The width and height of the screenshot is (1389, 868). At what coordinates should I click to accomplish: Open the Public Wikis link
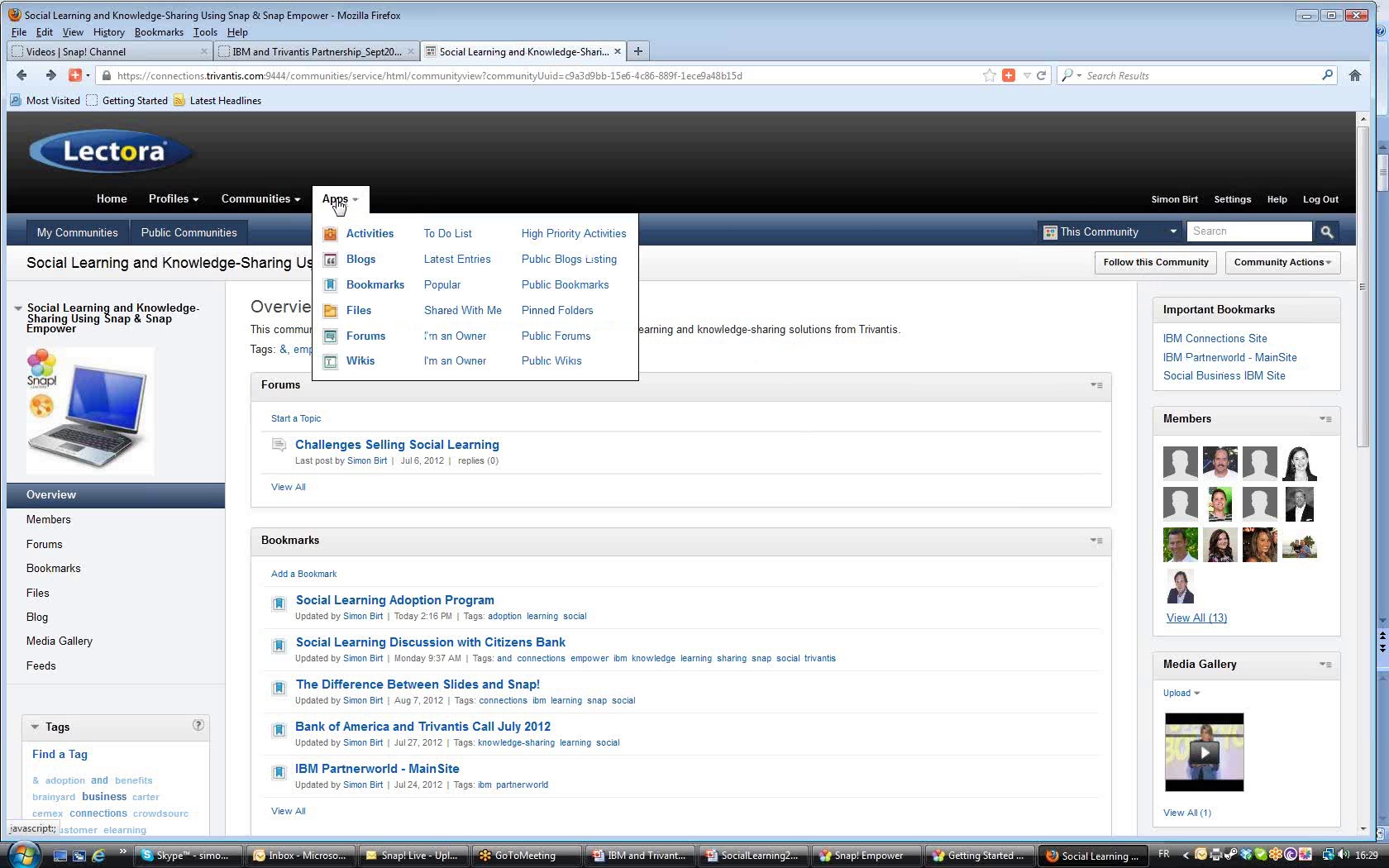pos(551,361)
